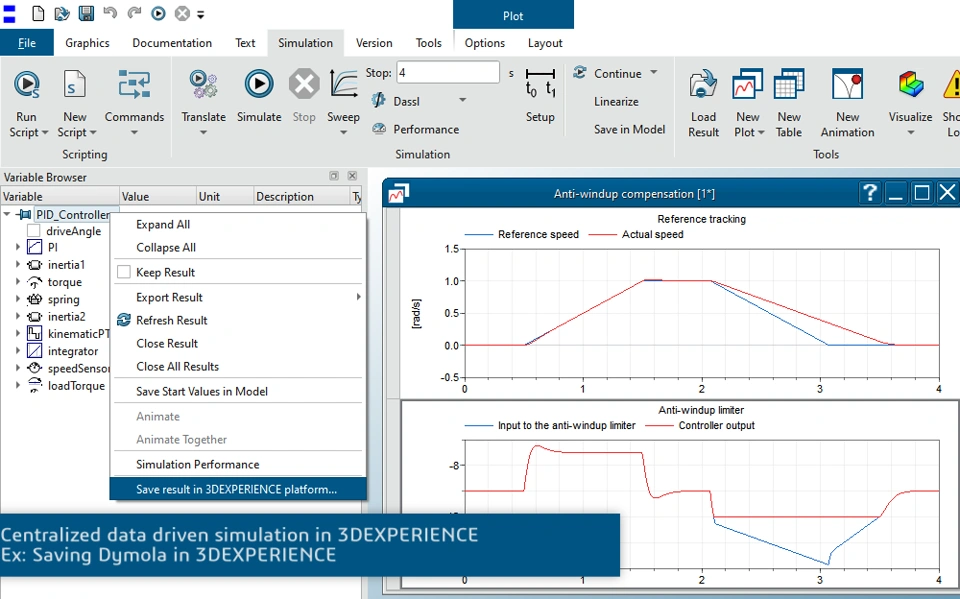Click the Simulate play button
This screenshot has width=960, height=599.
click(259, 84)
